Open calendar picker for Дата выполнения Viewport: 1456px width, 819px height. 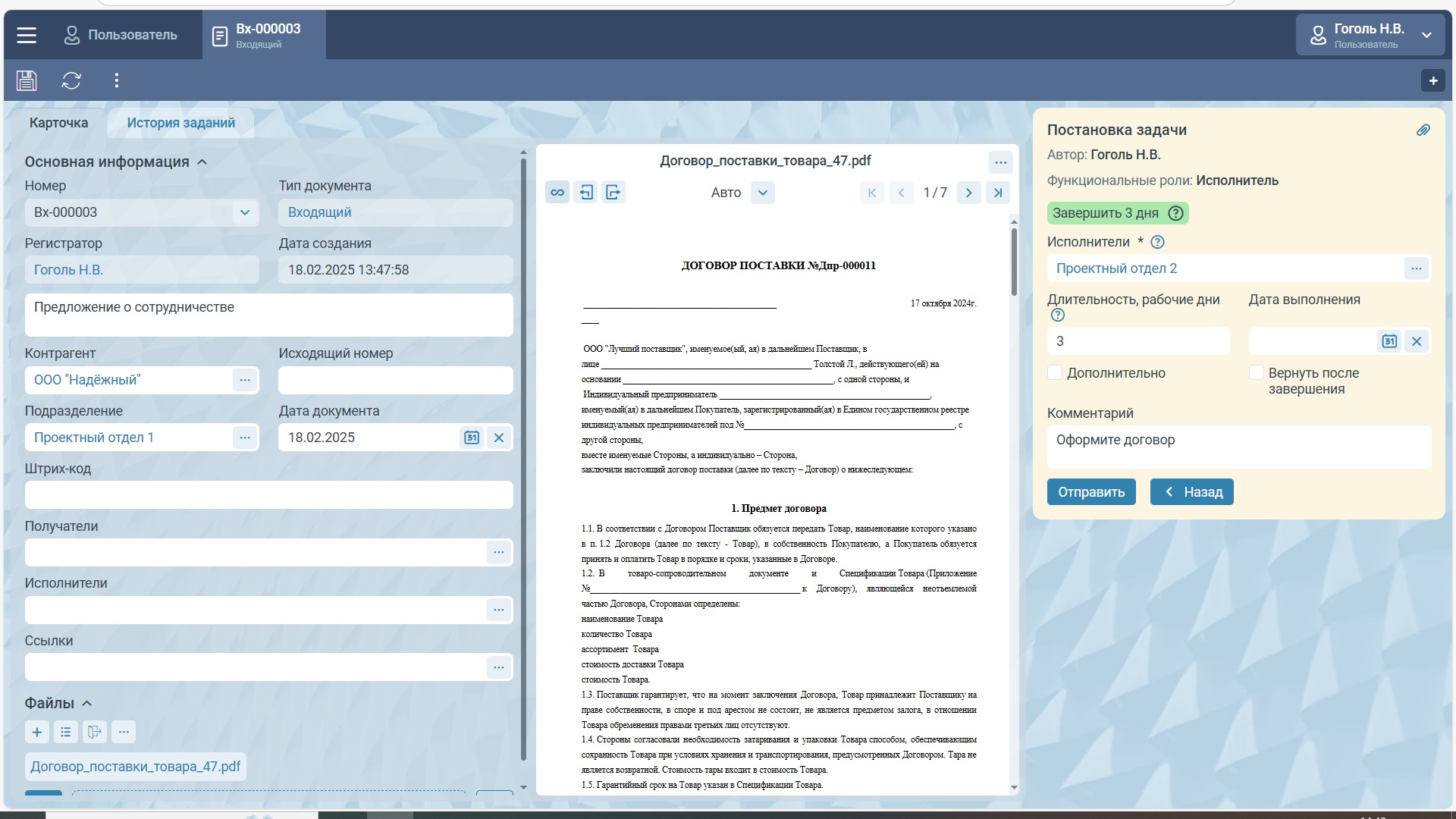[1389, 341]
